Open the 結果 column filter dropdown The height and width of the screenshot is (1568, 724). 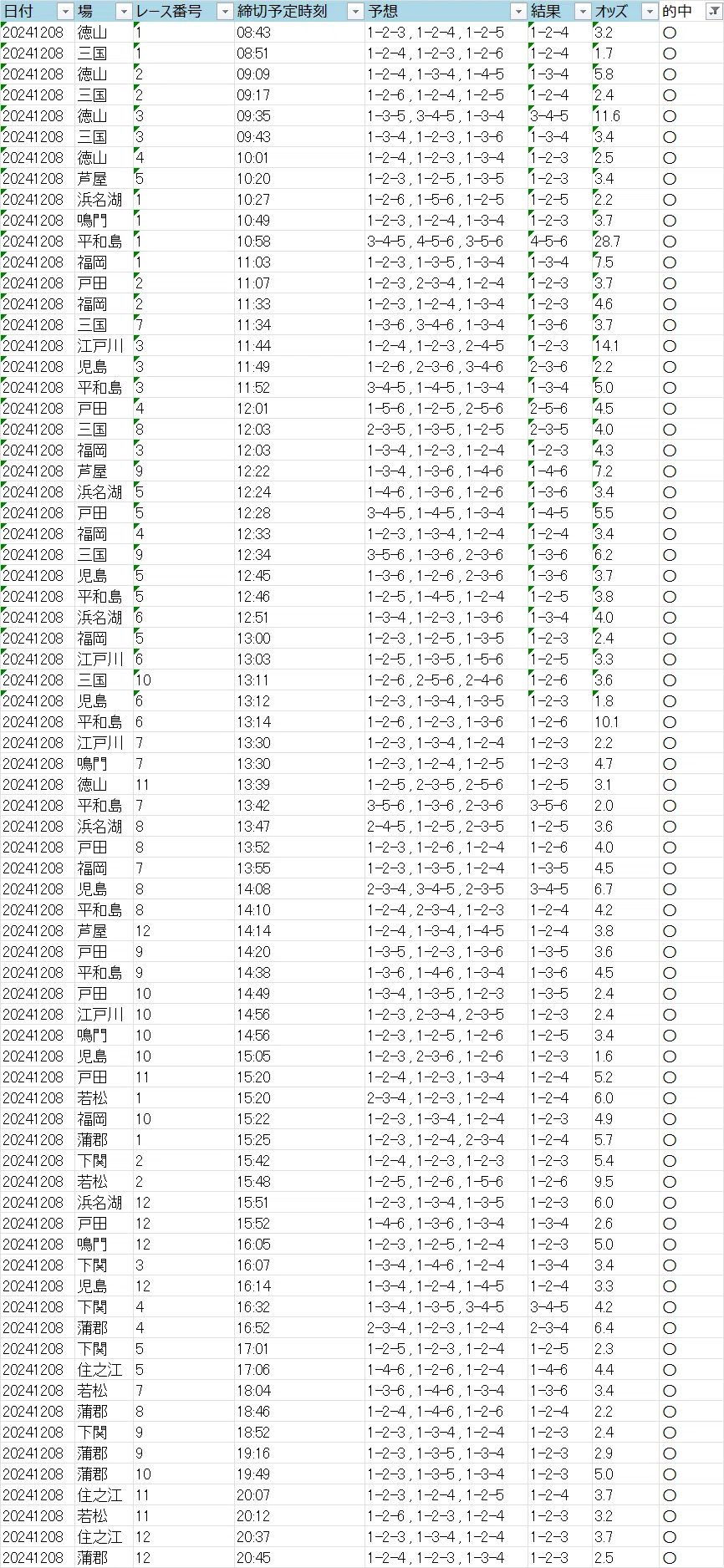[x=583, y=12]
